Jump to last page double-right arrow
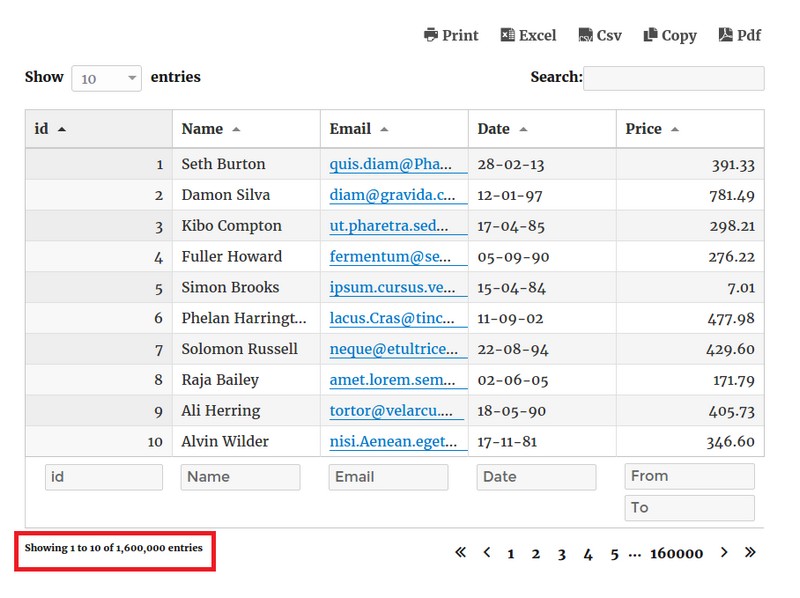Screen dimensions: 800x598 (x=750, y=552)
